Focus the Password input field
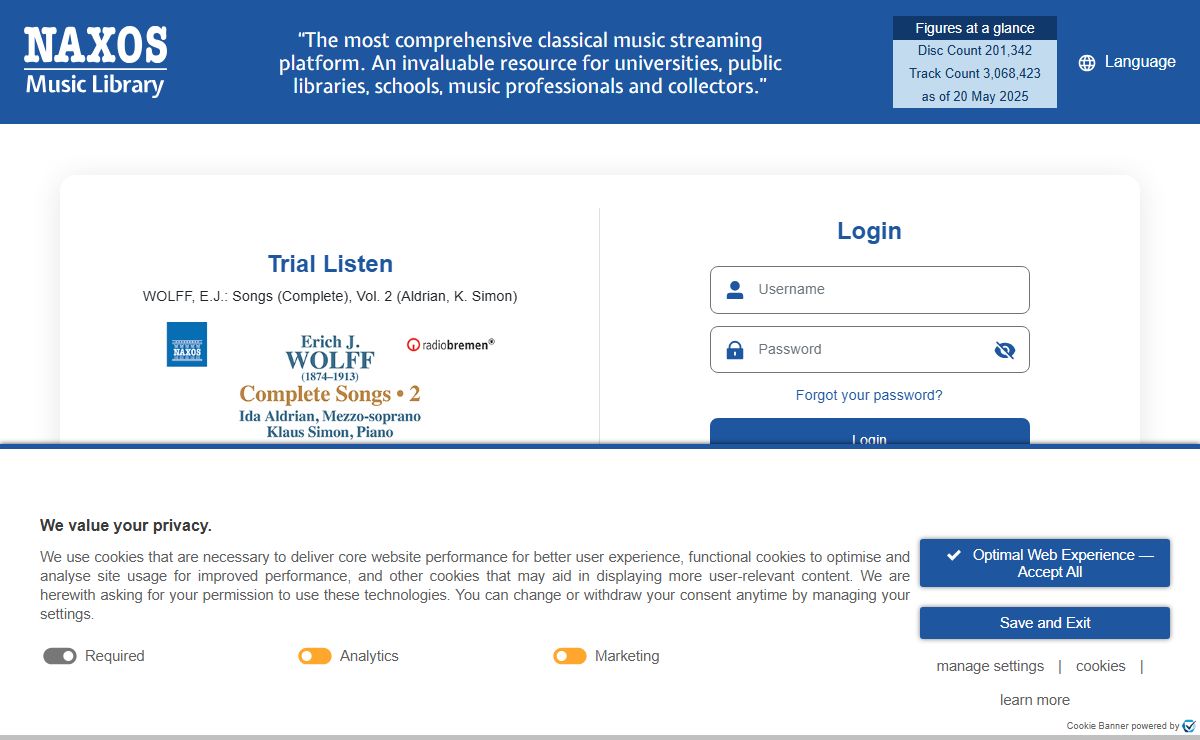 (869, 350)
